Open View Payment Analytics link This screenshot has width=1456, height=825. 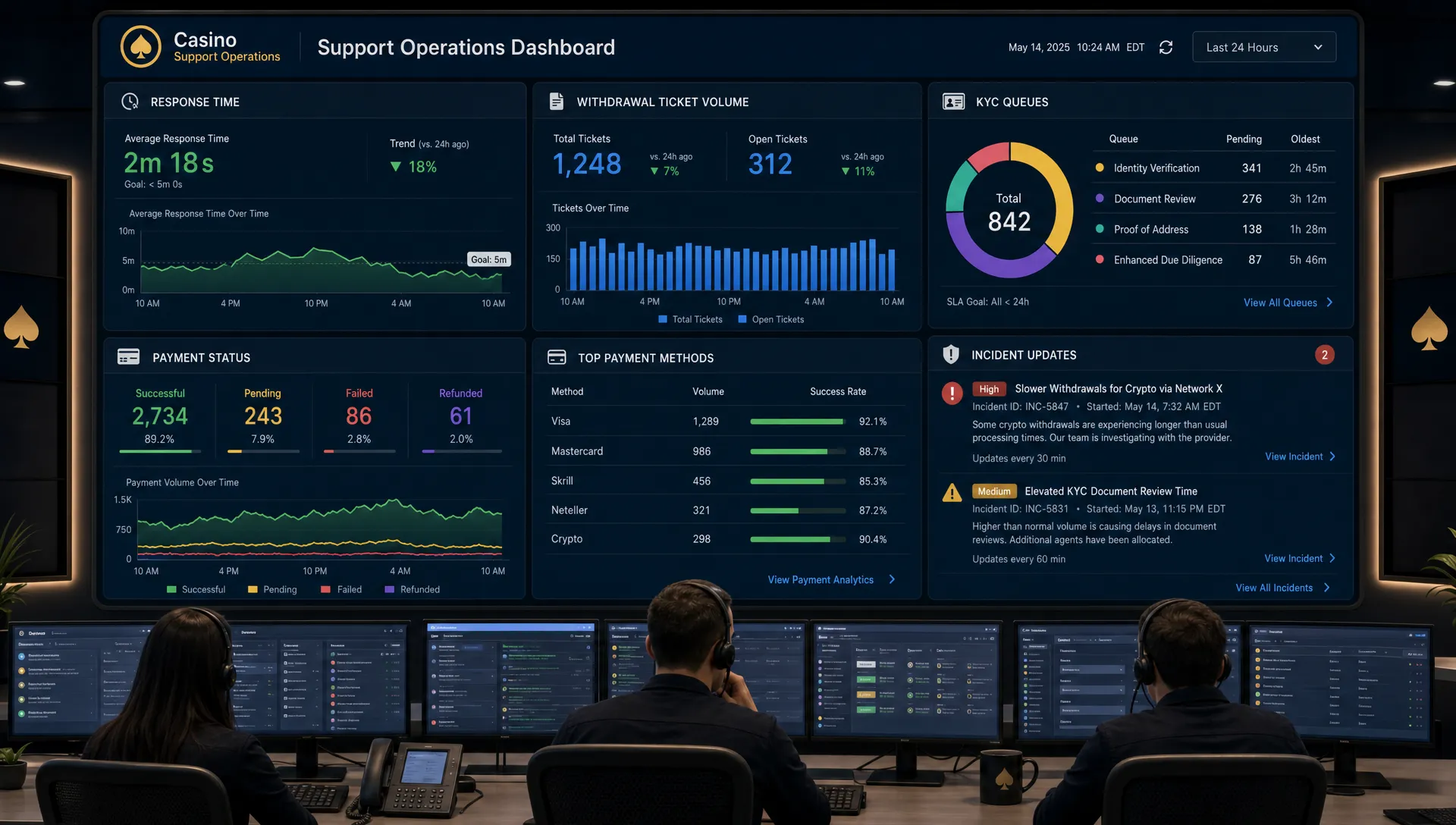tap(821, 579)
